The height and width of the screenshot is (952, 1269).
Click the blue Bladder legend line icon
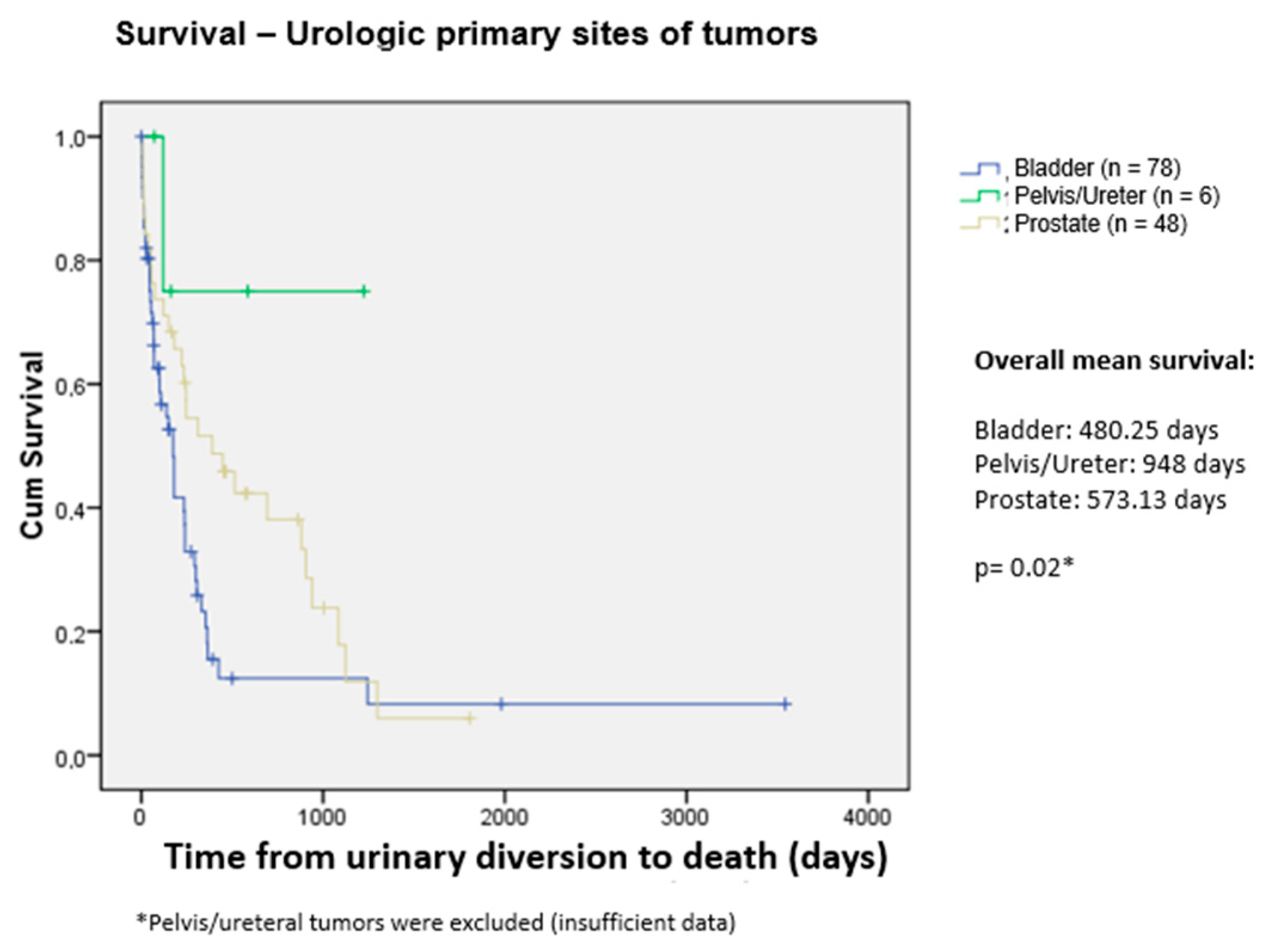click(980, 169)
